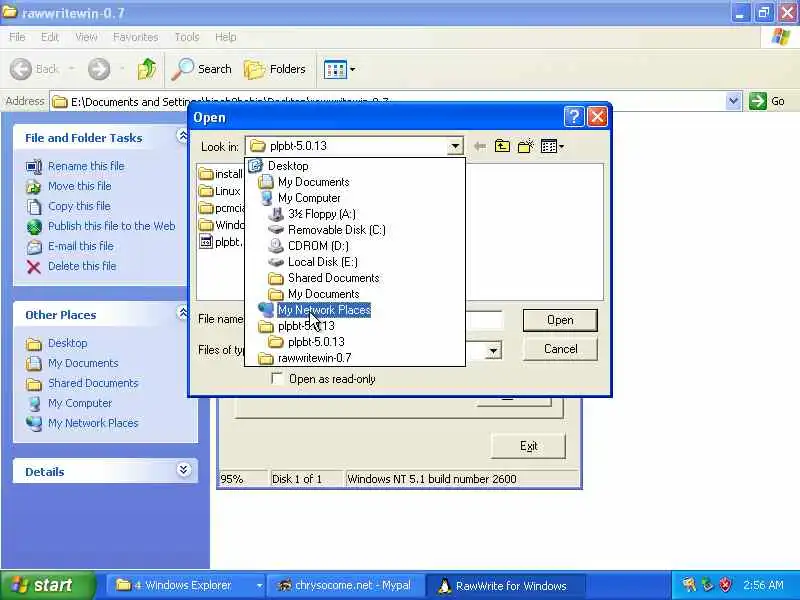Image resolution: width=800 pixels, height=600 pixels.
Task: Click the help question mark in Open dialog
Action: [574, 117]
